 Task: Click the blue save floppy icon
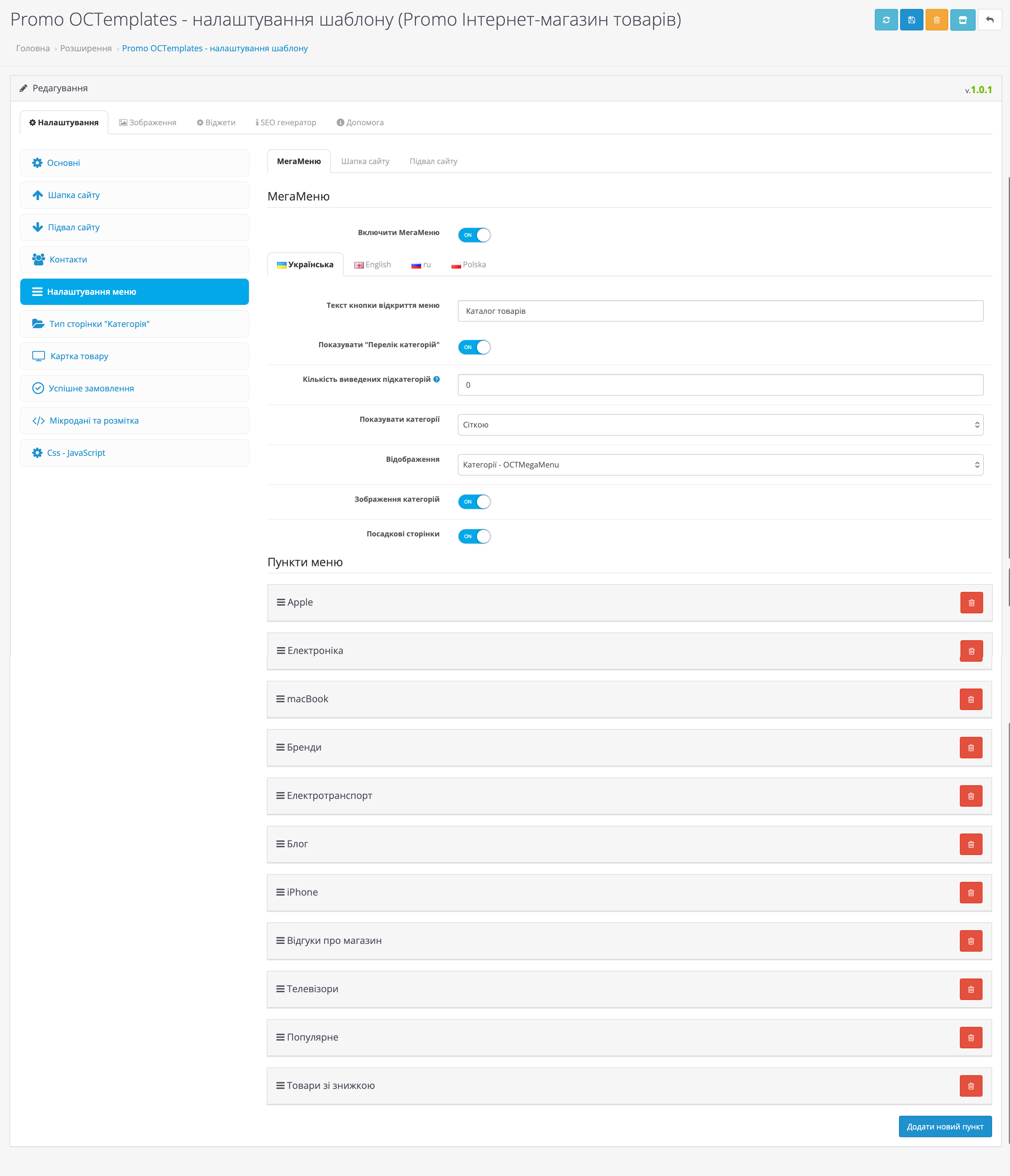[x=911, y=20]
